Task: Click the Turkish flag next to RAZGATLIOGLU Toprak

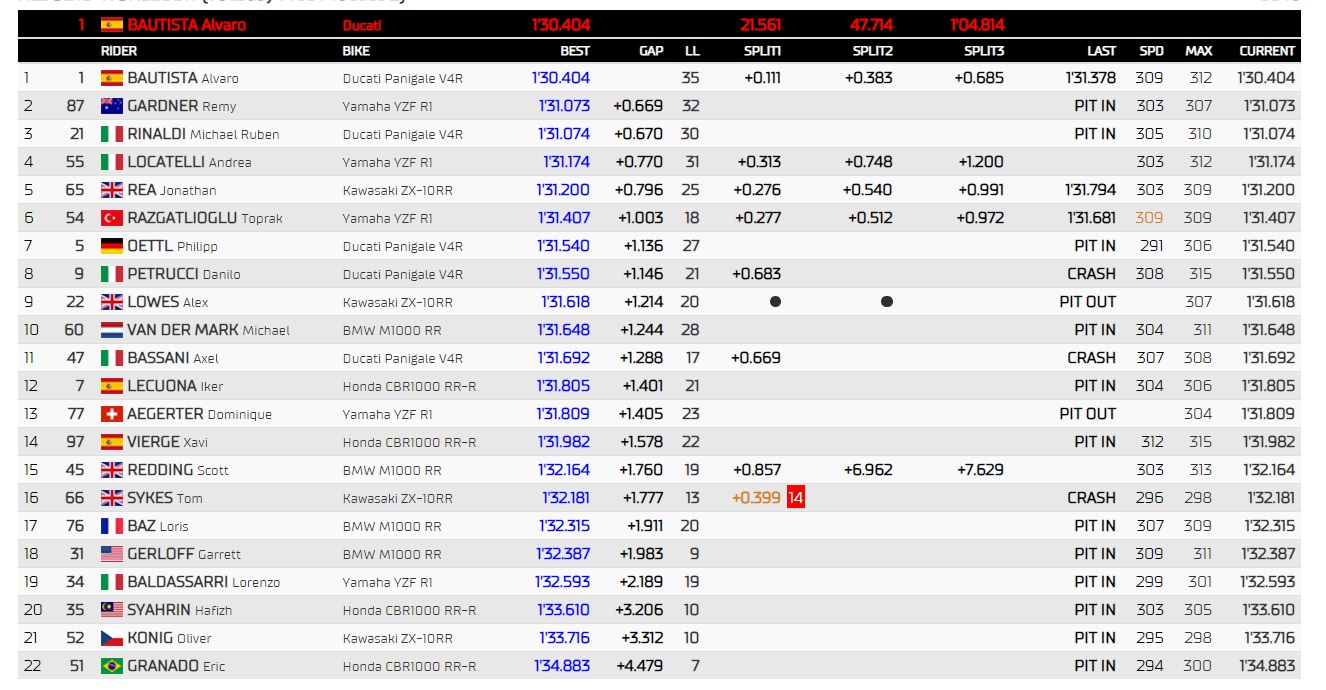Action: click(111, 218)
